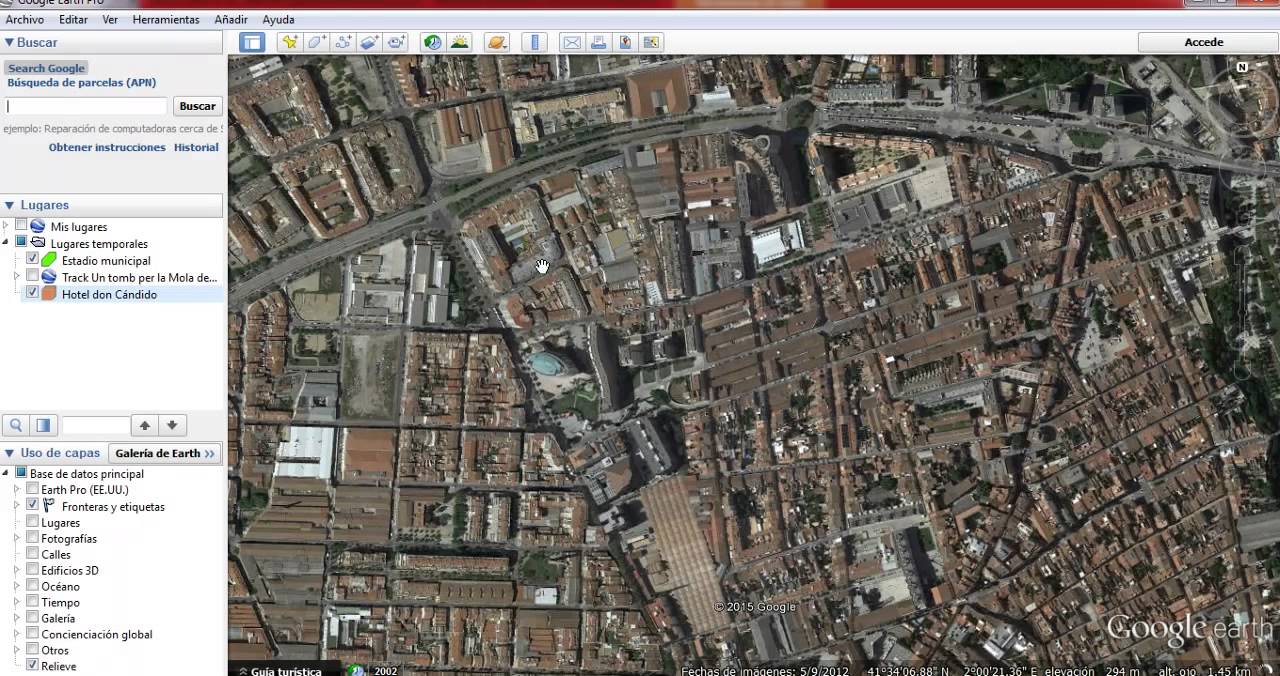Image resolution: width=1280 pixels, height=676 pixels.
Task: Collapse Lugares temporales tree node
Action: tap(6, 243)
